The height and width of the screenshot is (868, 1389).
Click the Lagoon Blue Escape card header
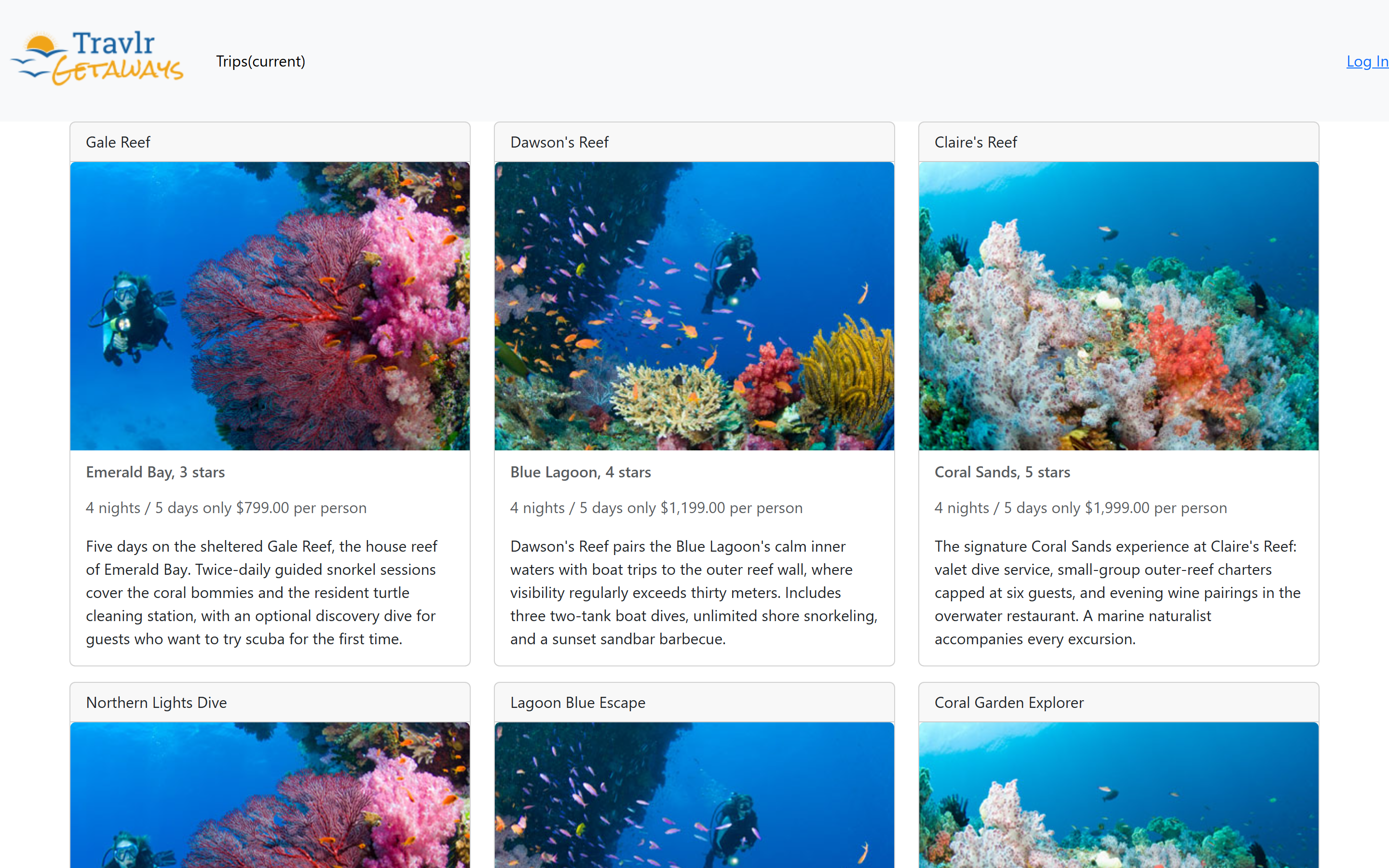[x=694, y=702]
